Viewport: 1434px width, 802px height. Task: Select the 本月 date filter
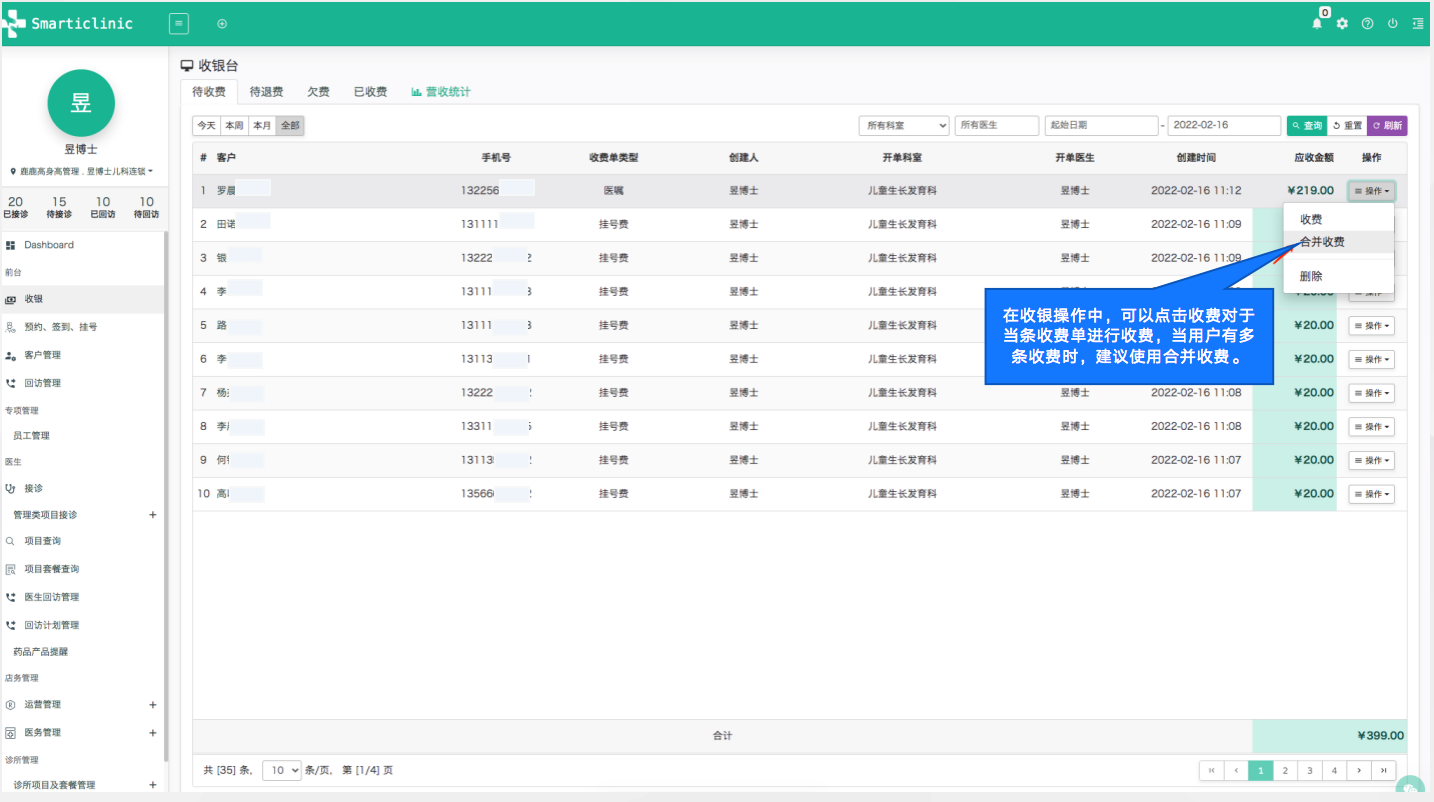click(262, 126)
